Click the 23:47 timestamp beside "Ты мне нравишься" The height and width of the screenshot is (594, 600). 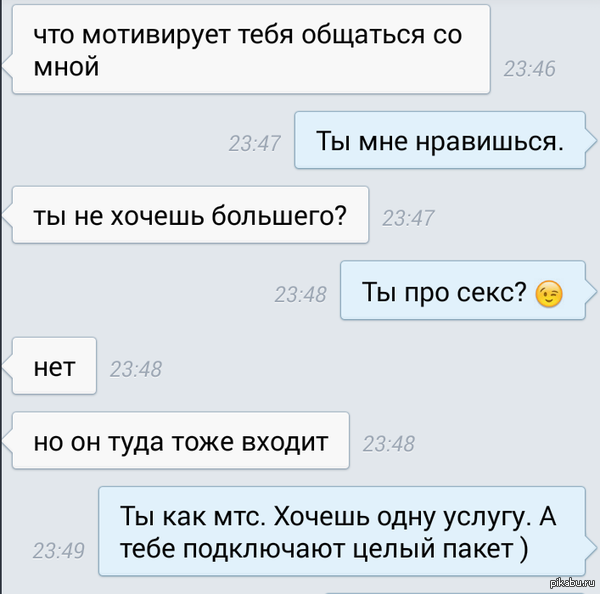254,144
